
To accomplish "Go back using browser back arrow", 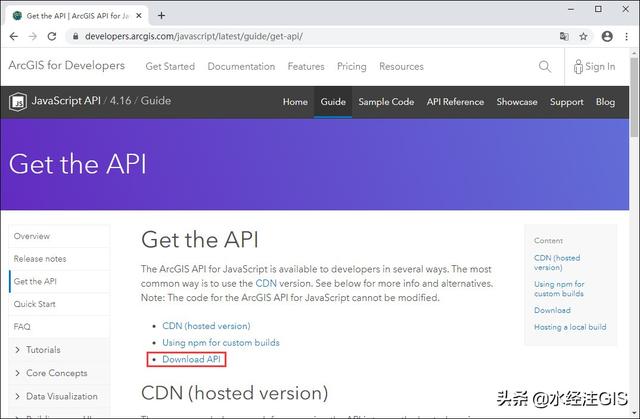I will coord(14,36).
